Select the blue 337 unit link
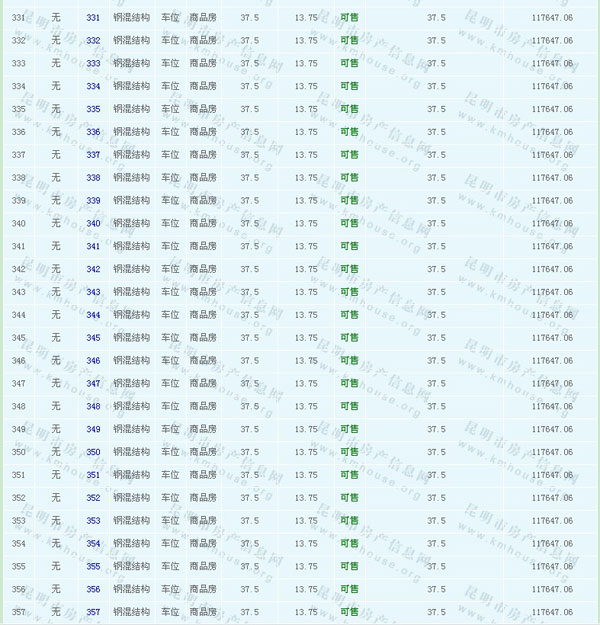Image resolution: width=600 pixels, height=625 pixels. point(93,155)
